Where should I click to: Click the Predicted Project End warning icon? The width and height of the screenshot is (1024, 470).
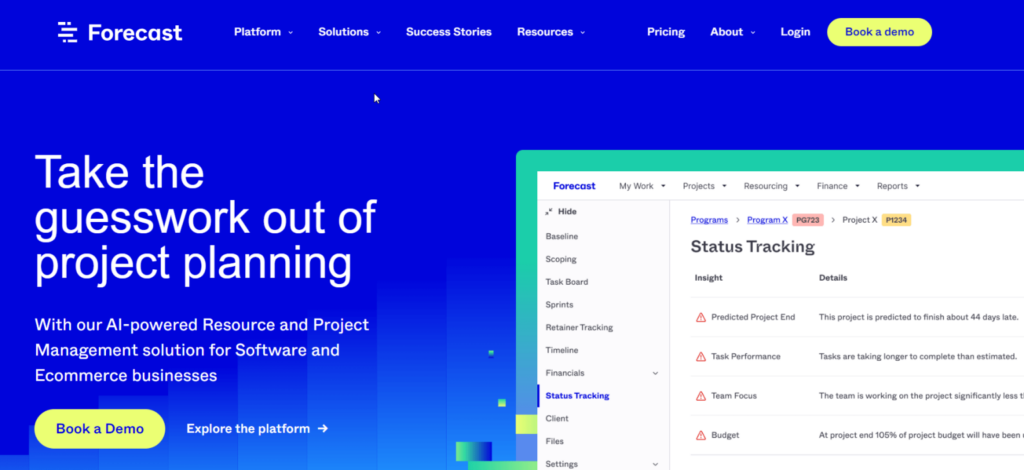tap(701, 317)
